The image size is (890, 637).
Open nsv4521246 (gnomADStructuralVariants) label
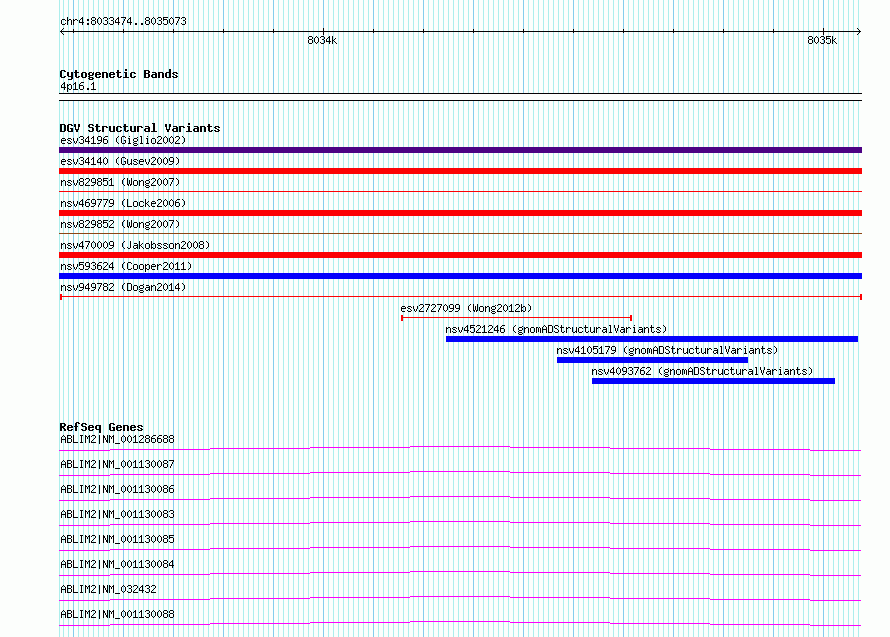pyautogui.click(x=556, y=329)
